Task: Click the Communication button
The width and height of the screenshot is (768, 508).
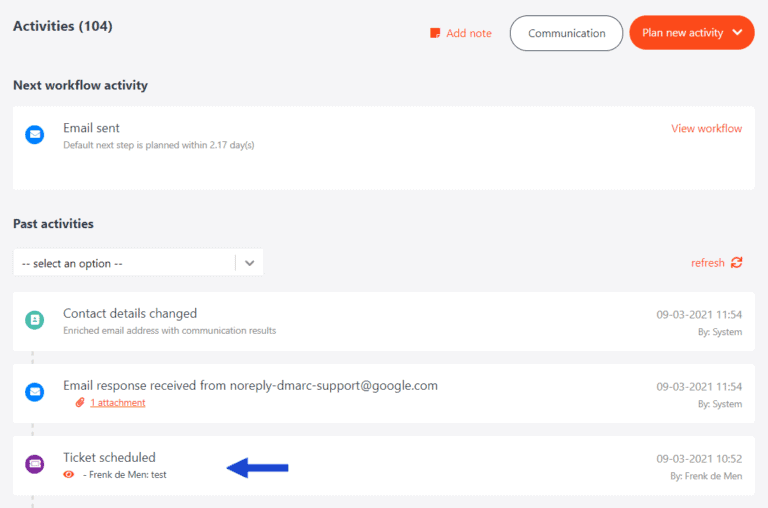Action: pyautogui.click(x=566, y=33)
